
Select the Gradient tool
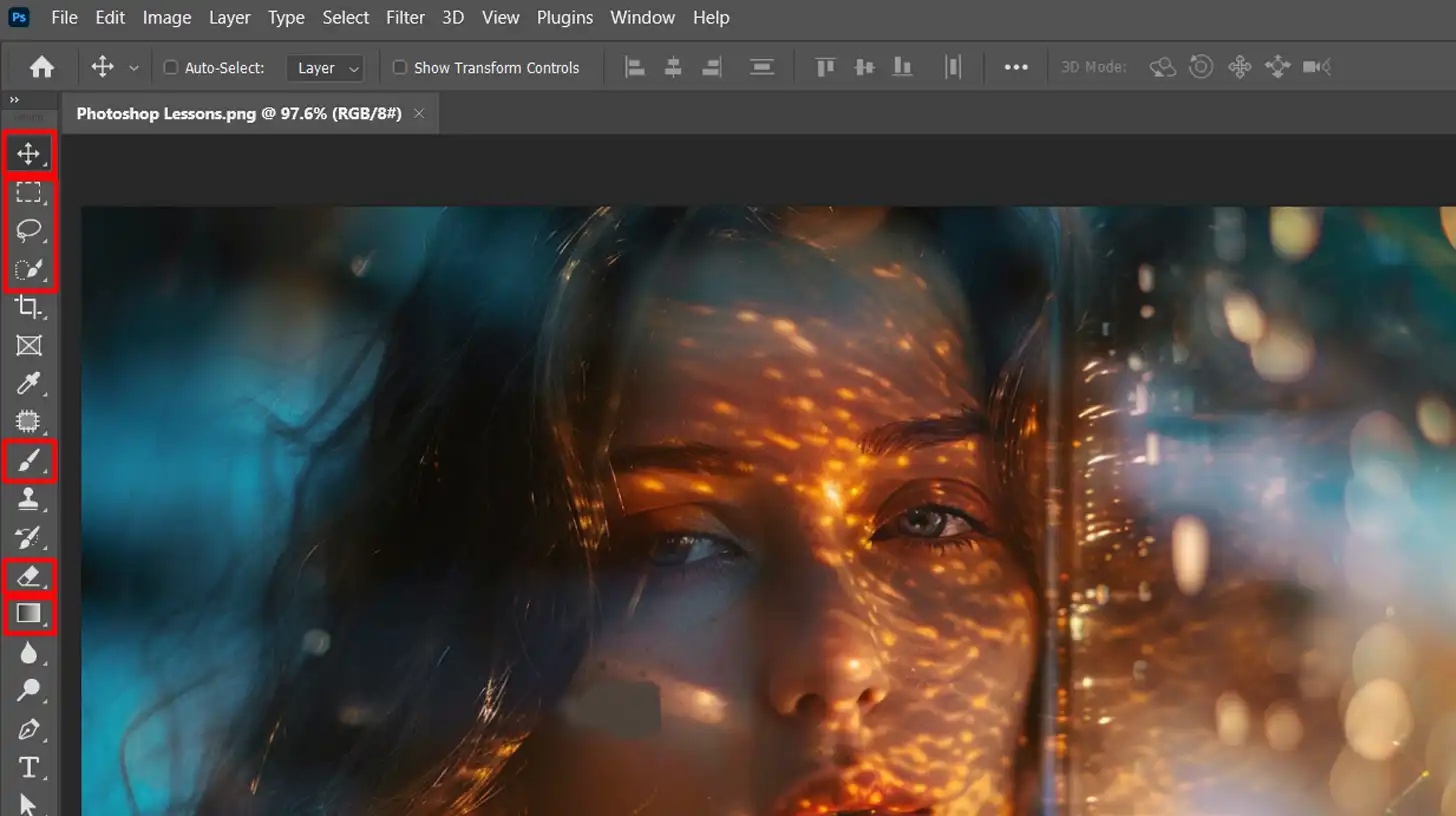[x=28, y=613]
